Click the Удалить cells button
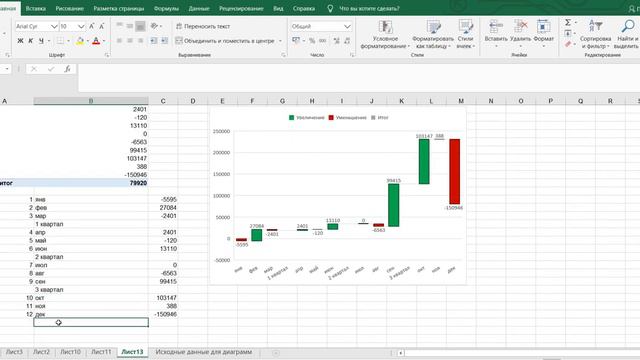This screenshot has height=360, width=640. tap(520, 33)
